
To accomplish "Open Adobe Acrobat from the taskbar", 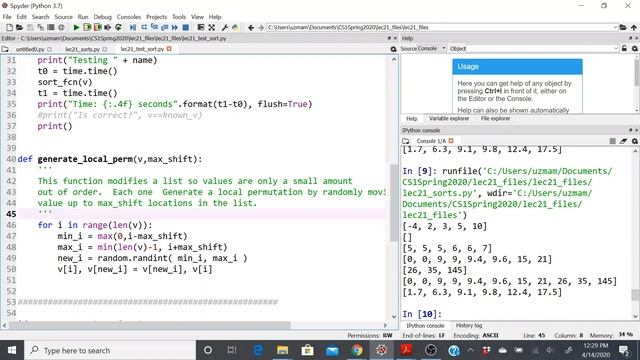I will [406, 350].
